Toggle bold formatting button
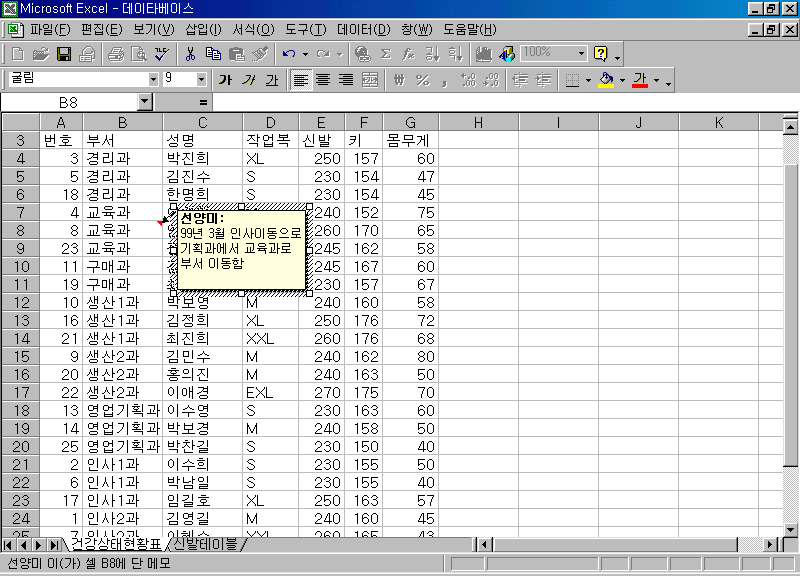The height and width of the screenshot is (576, 800). click(225, 80)
